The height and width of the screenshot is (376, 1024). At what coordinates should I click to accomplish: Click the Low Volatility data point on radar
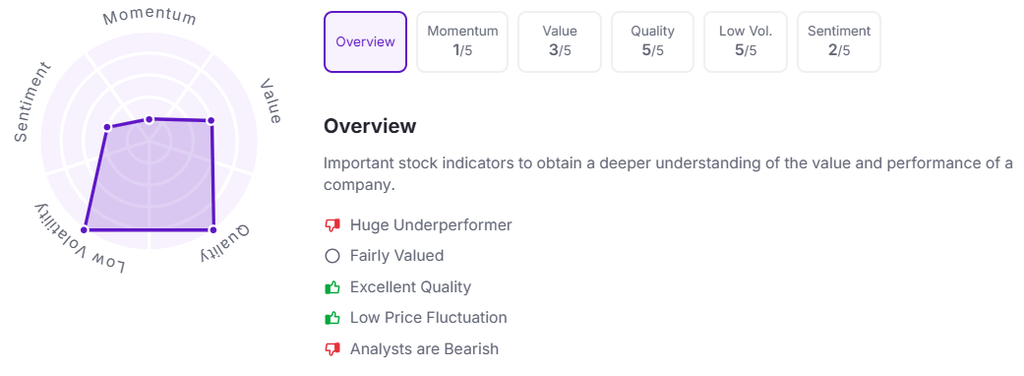[x=84, y=229]
